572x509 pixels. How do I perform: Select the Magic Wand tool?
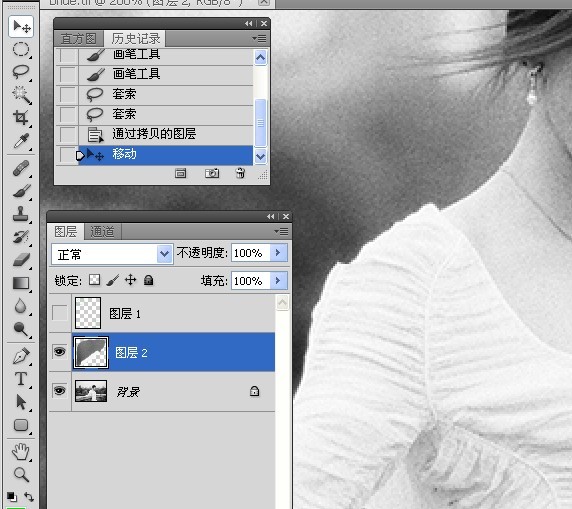(x=21, y=95)
